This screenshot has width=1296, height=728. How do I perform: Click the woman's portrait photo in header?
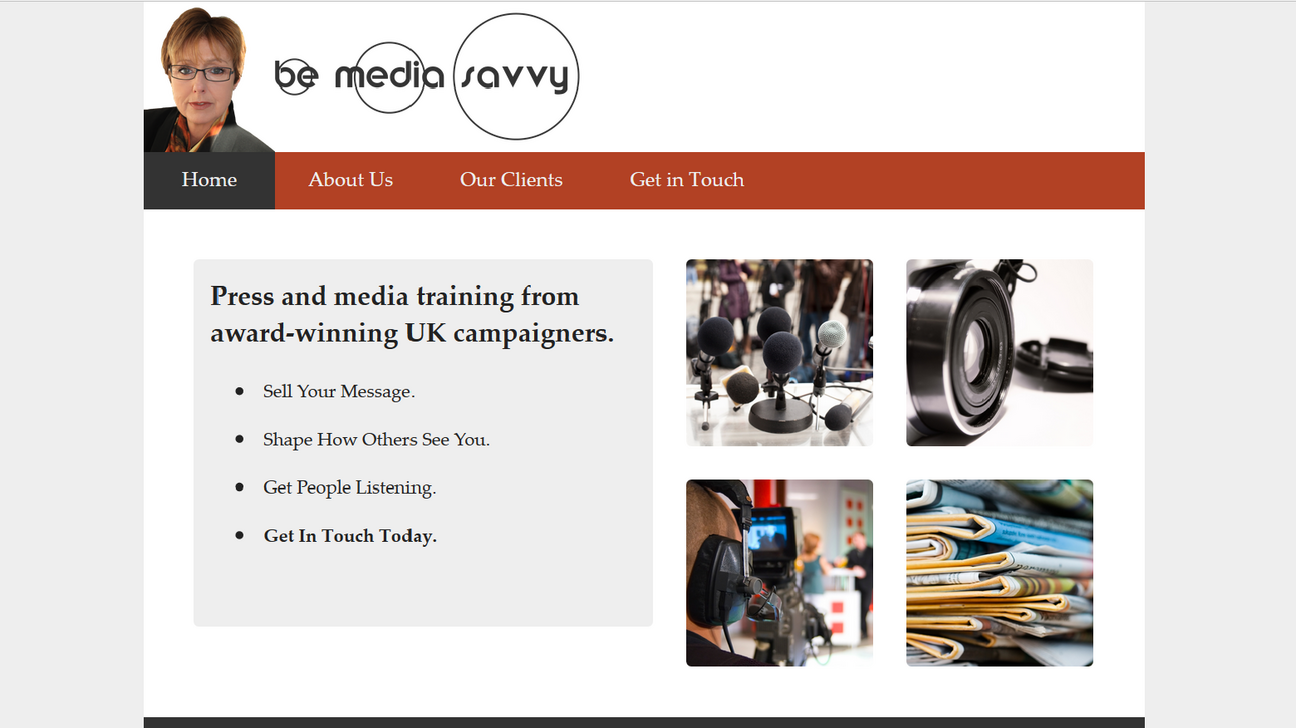(205, 80)
